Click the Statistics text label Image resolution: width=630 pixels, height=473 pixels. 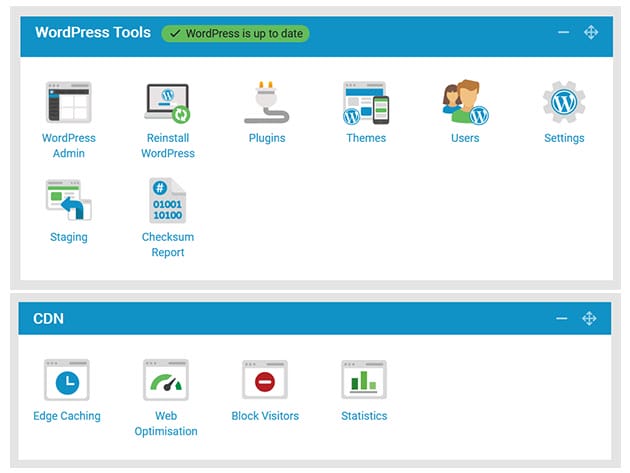(x=364, y=416)
